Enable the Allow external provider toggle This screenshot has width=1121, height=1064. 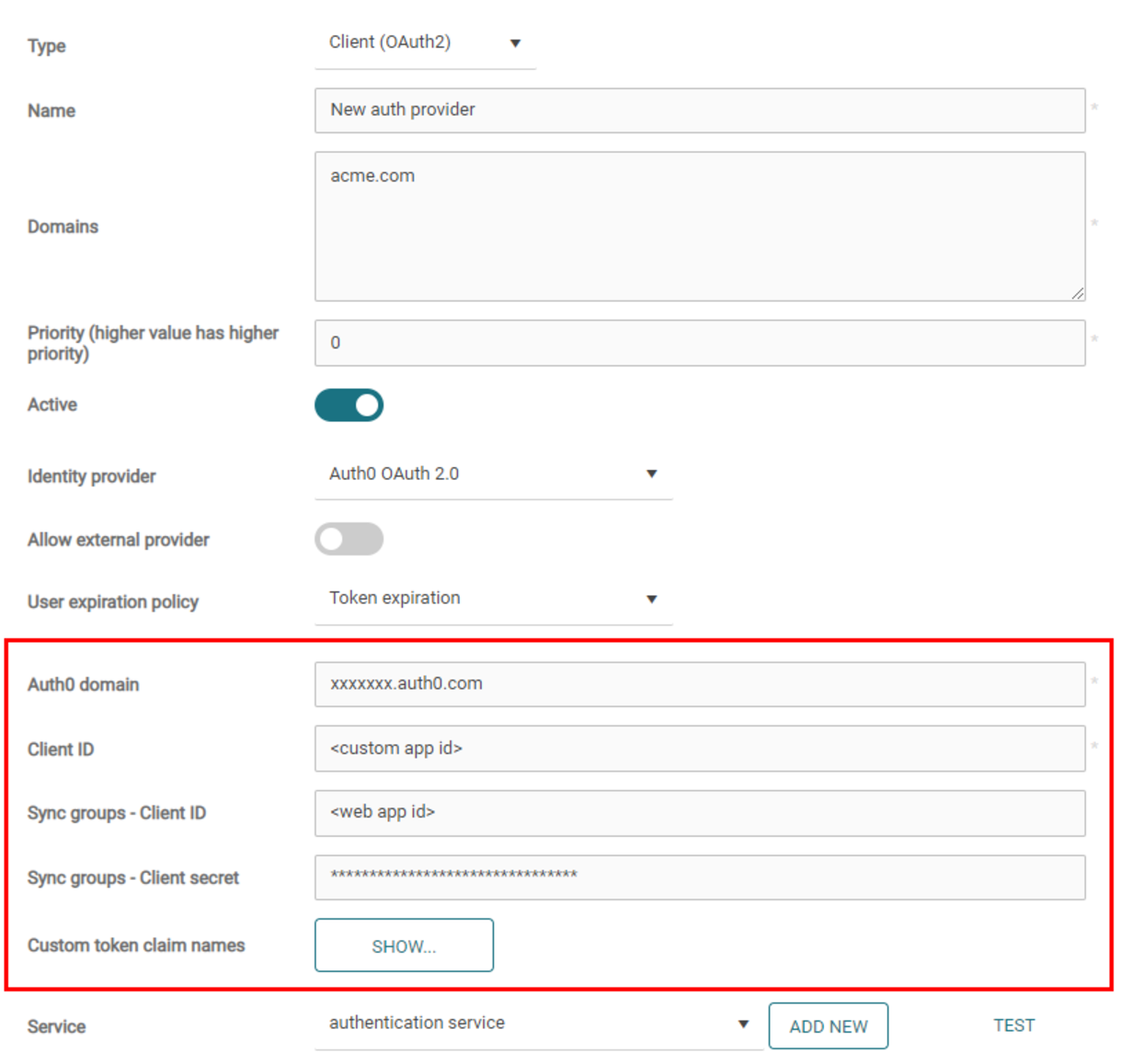coord(349,539)
